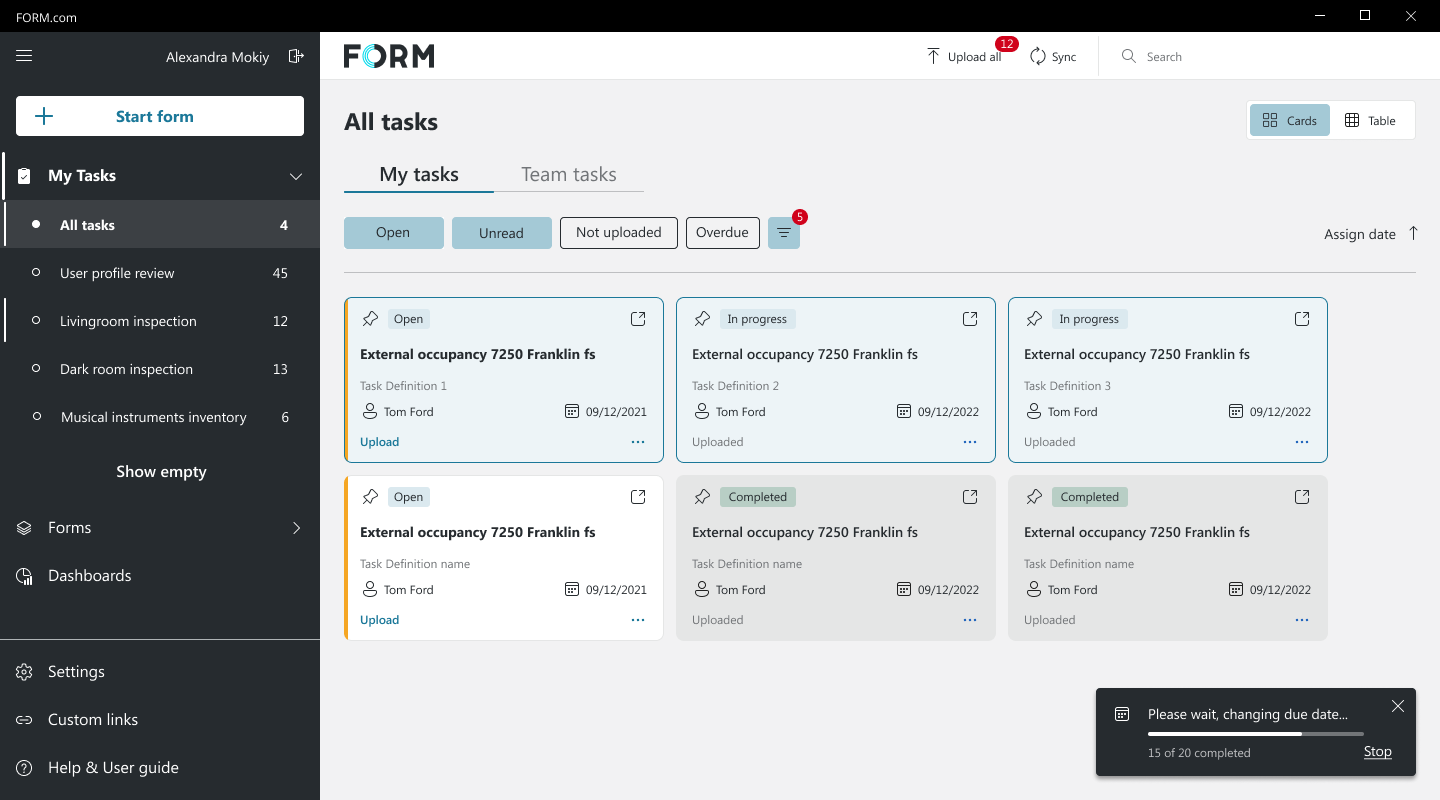Open the filter icon with badge 5
1440x800 pixels.
click(x=784, y=233)
